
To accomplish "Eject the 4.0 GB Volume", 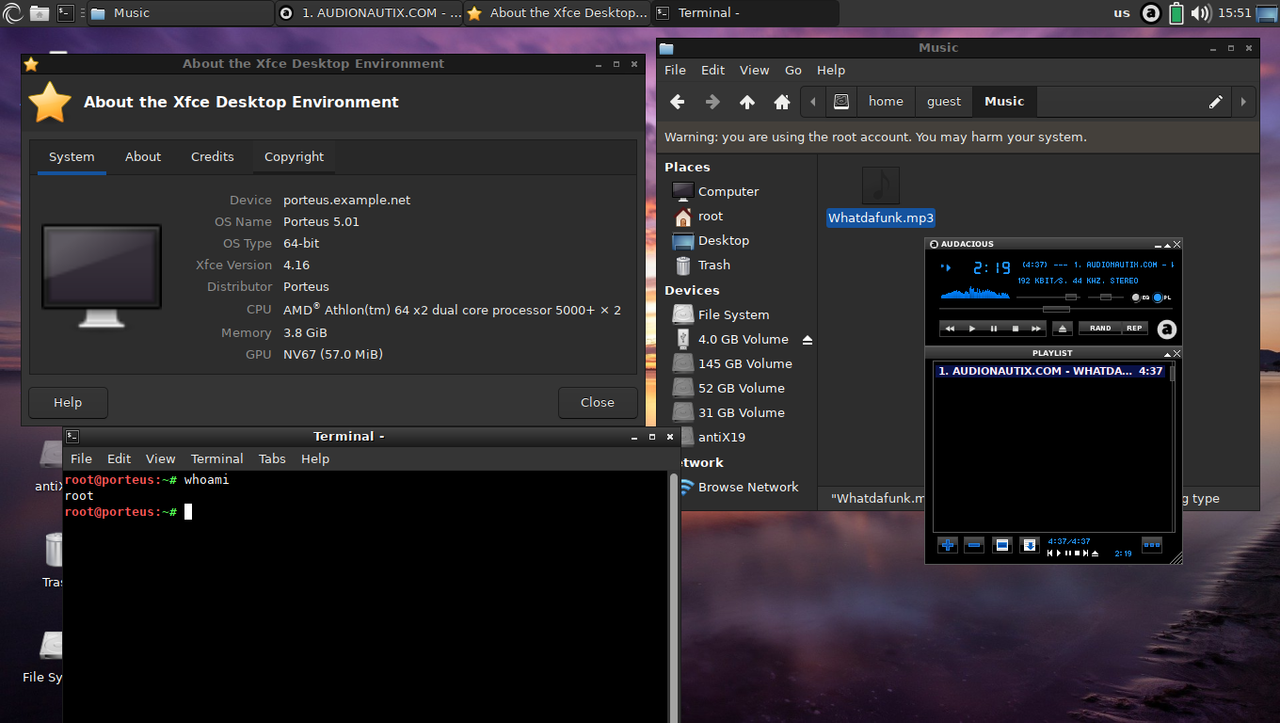I will [x=807, y=340].
